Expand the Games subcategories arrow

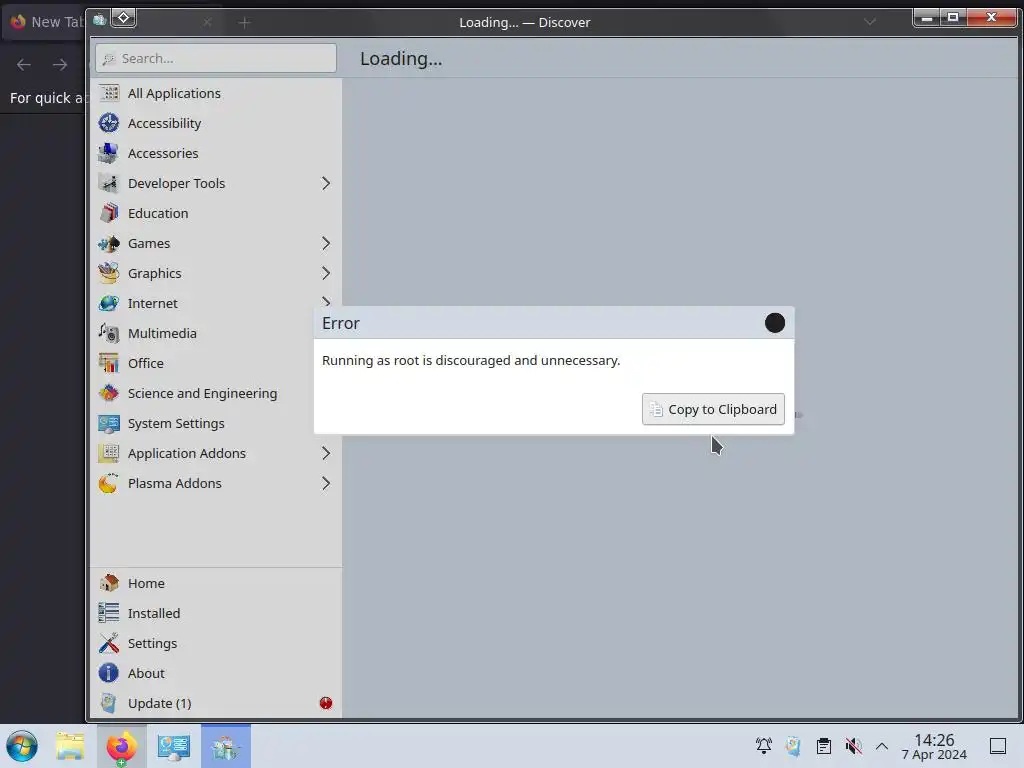326,243
